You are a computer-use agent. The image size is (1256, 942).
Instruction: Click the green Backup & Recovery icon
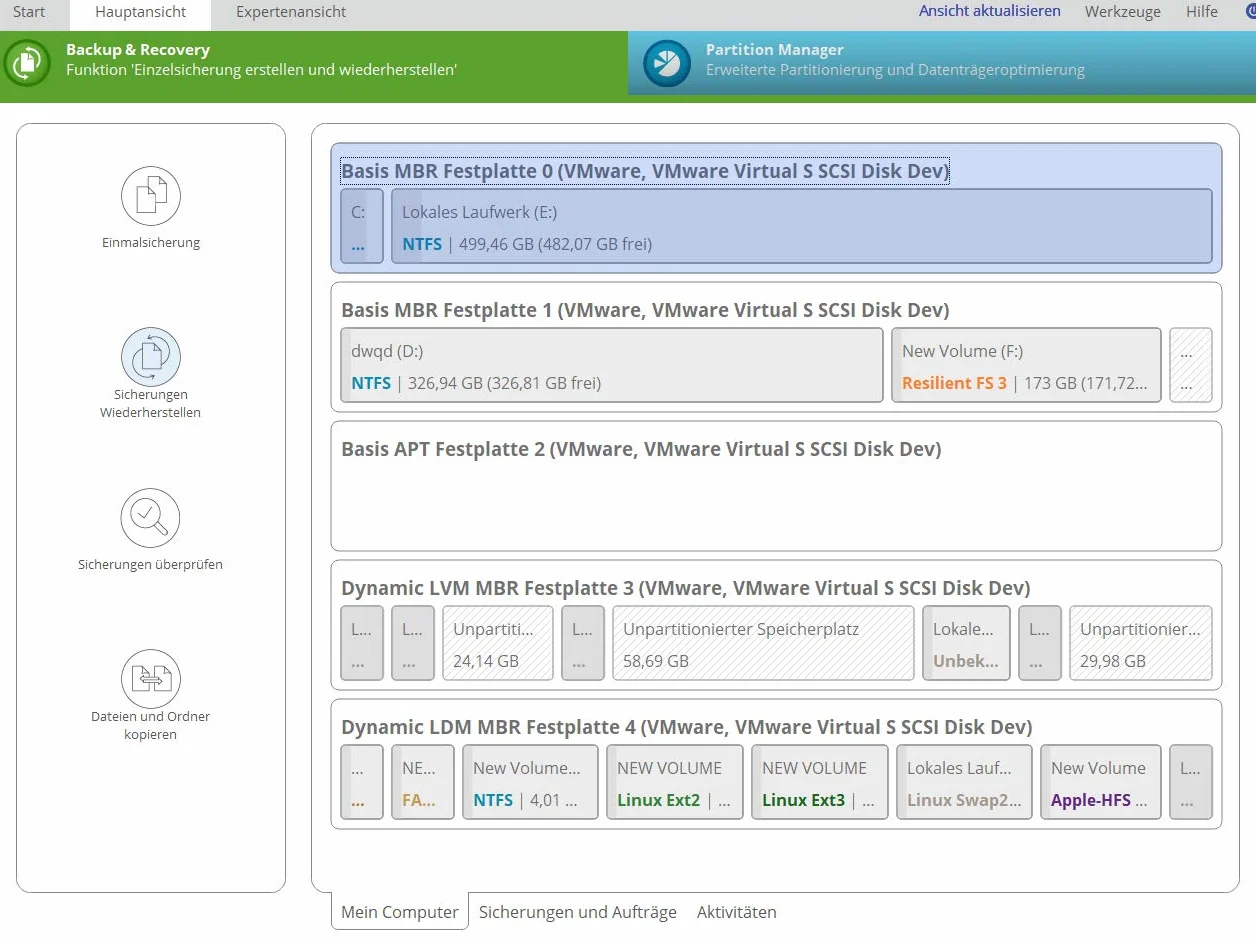(x=27, y=63)
